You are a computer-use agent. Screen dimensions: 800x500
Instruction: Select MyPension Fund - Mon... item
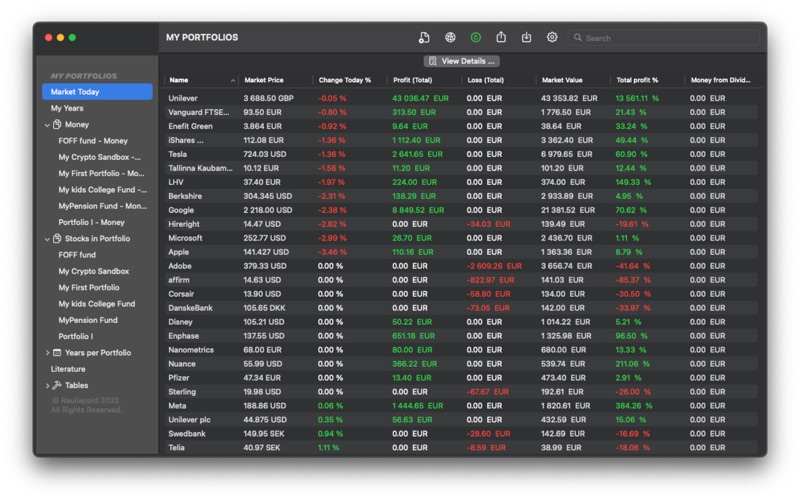click(103, 206)
